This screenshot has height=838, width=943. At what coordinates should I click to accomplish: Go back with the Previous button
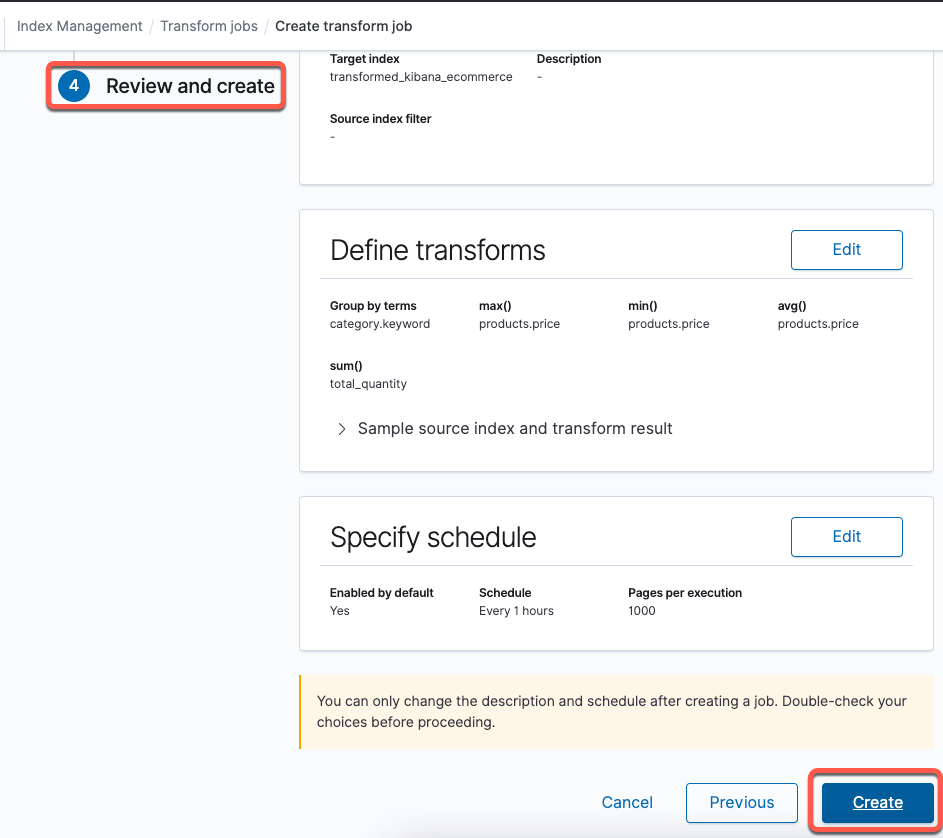742,803
